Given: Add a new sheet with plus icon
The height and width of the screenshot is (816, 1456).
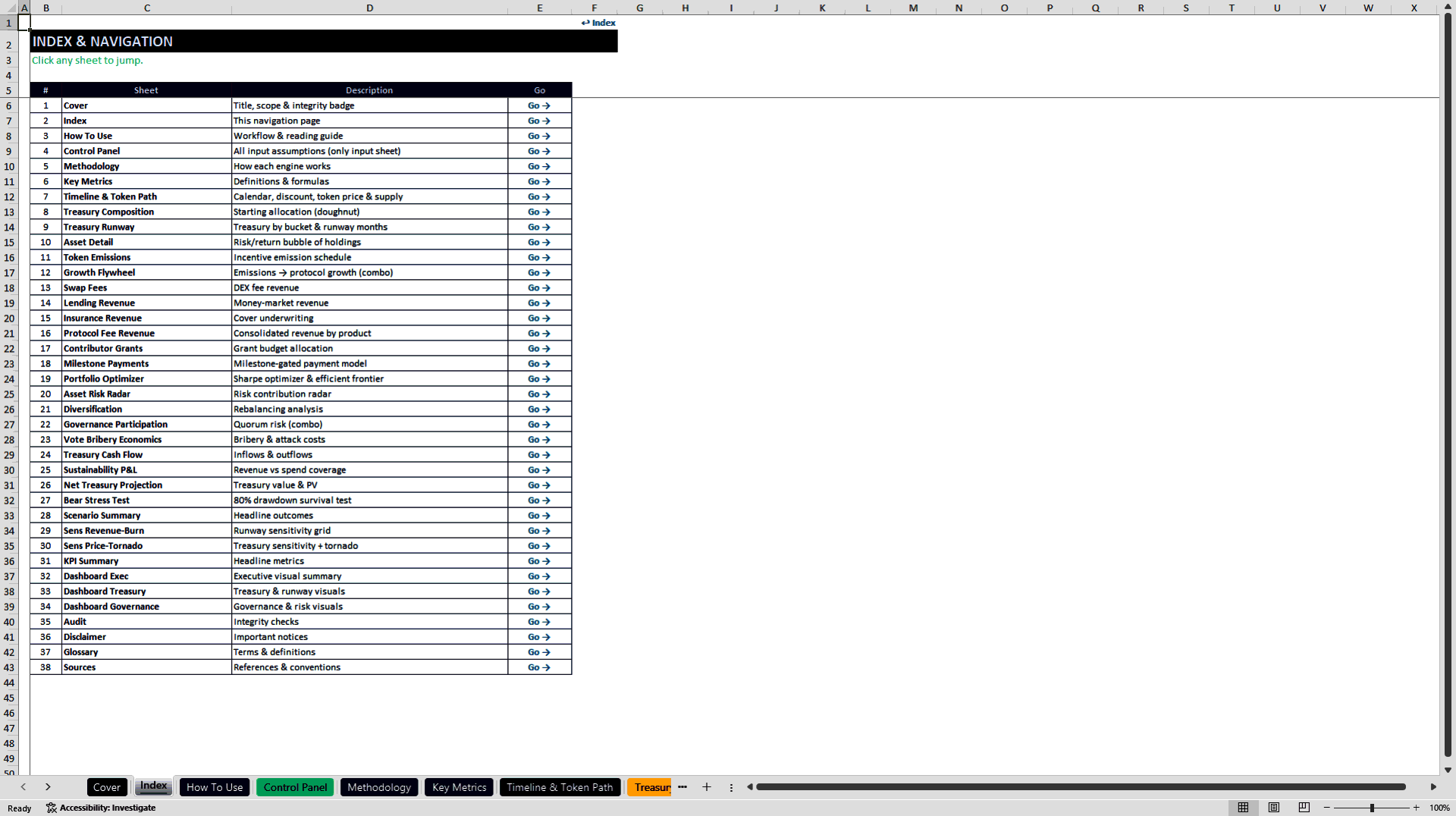Looking at the screenshot, I should coord(707,787).
